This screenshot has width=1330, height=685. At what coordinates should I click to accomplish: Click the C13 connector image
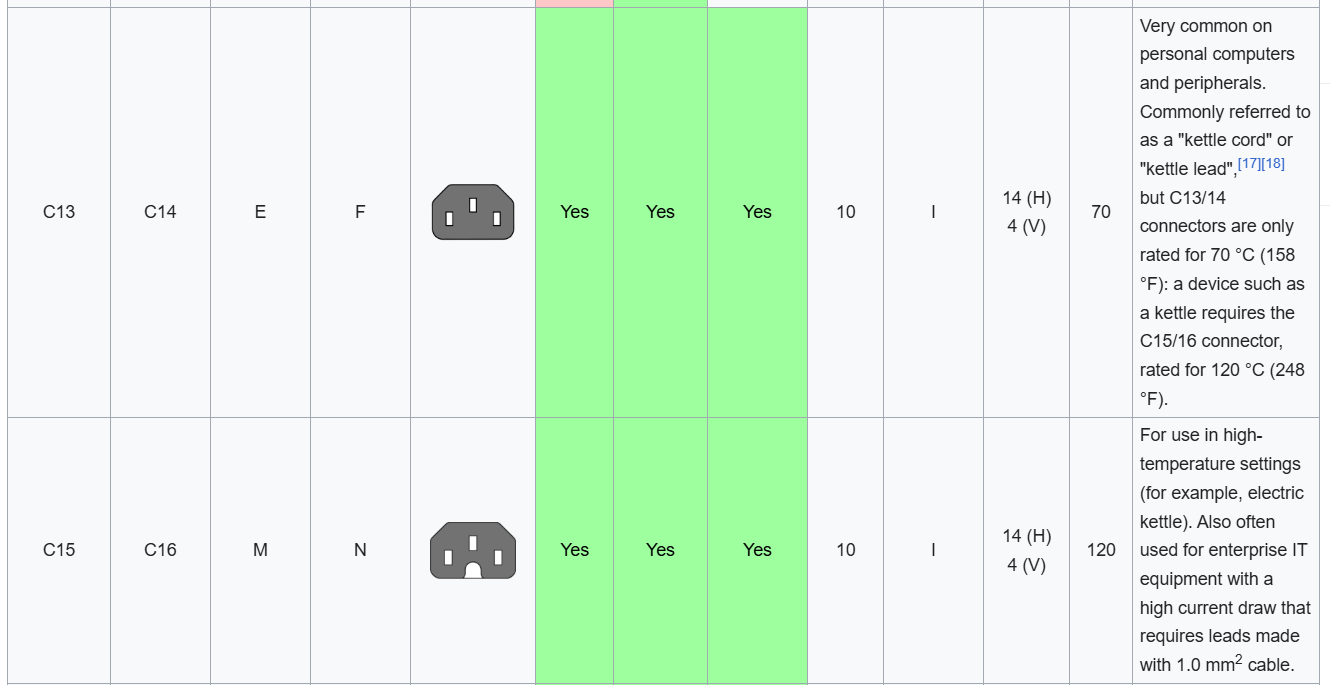tap(473, 212)
